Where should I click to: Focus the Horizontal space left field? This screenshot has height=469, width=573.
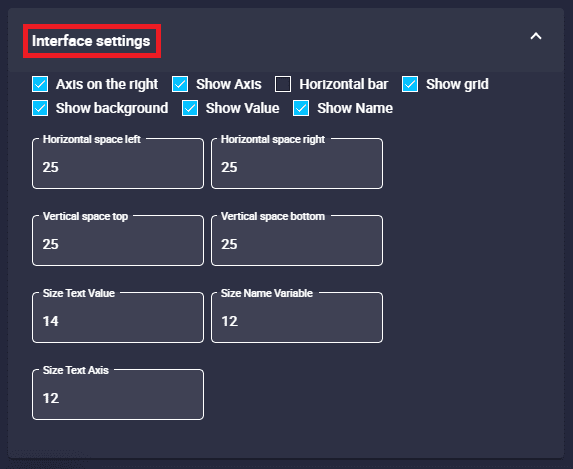118,163
